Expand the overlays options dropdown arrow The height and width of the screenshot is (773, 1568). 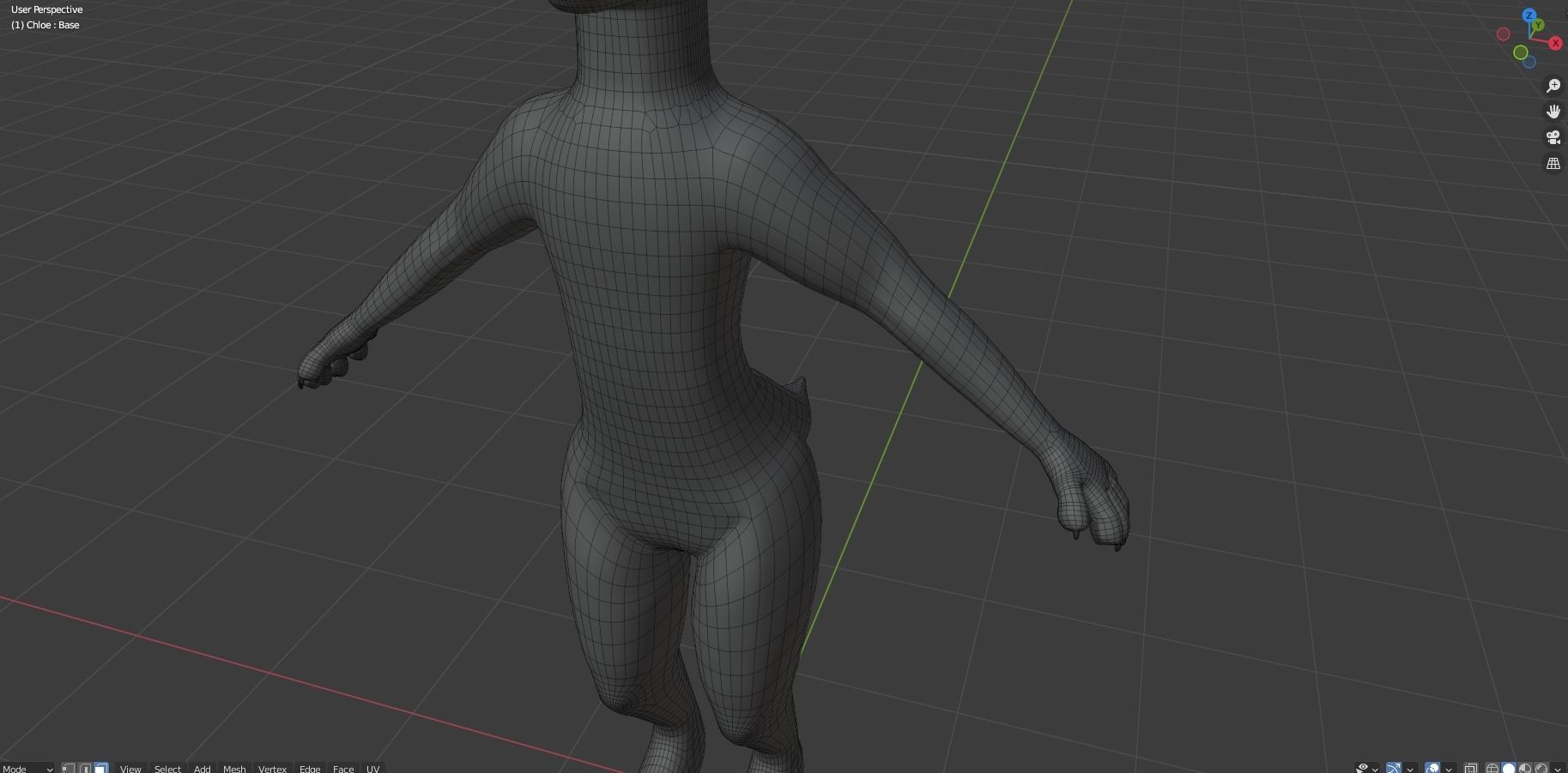coord(1449,768)
